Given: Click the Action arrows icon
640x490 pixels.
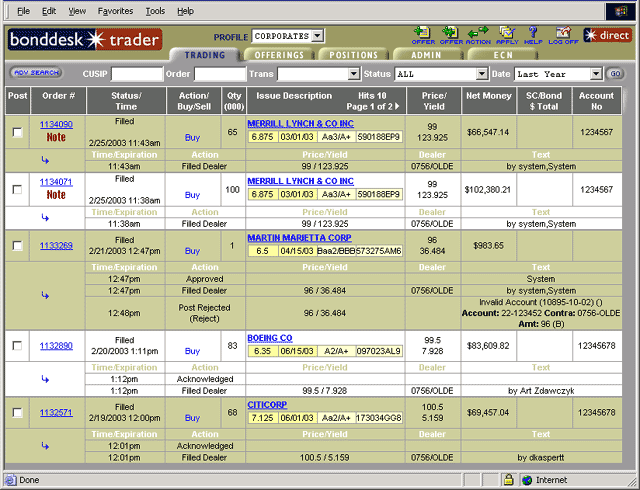Looking at the screenshot, I should [478, 35].
